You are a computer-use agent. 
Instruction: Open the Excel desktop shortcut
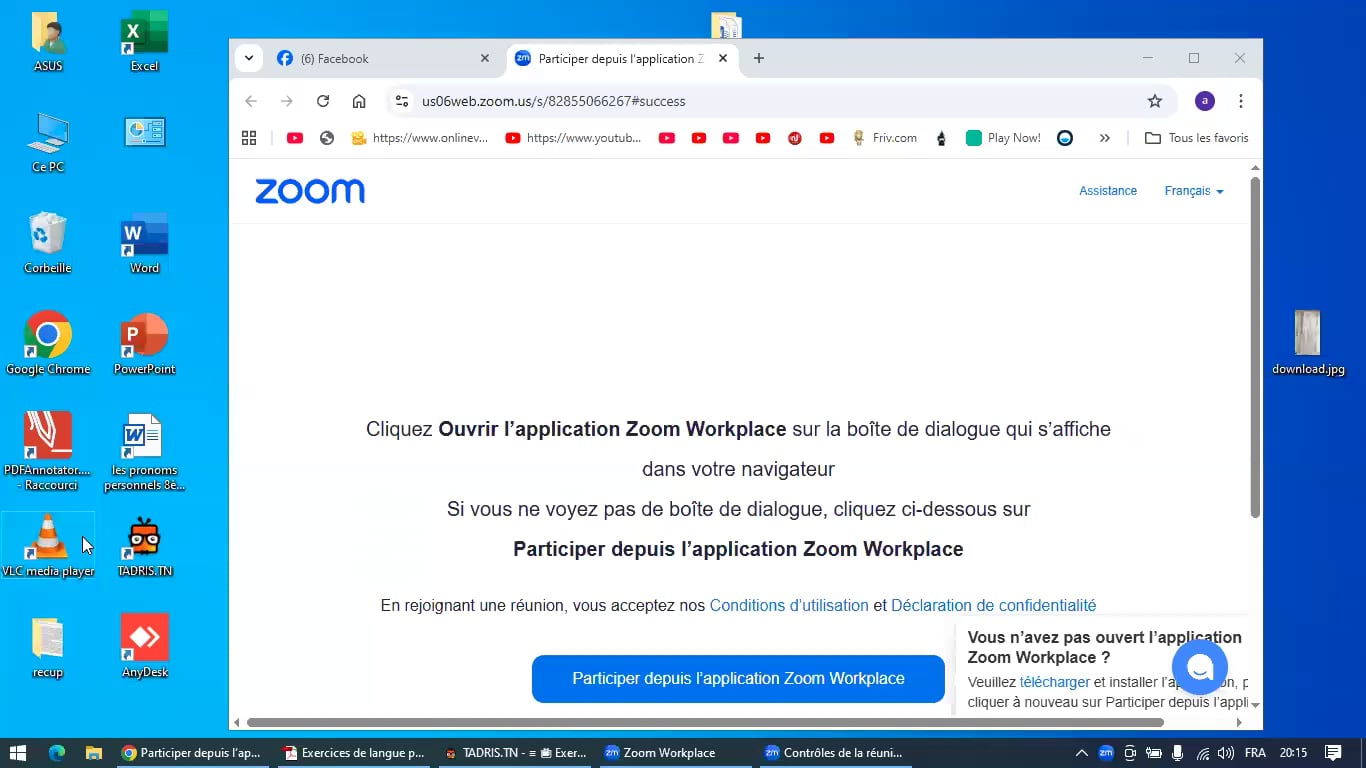click(x=144, y=42)
